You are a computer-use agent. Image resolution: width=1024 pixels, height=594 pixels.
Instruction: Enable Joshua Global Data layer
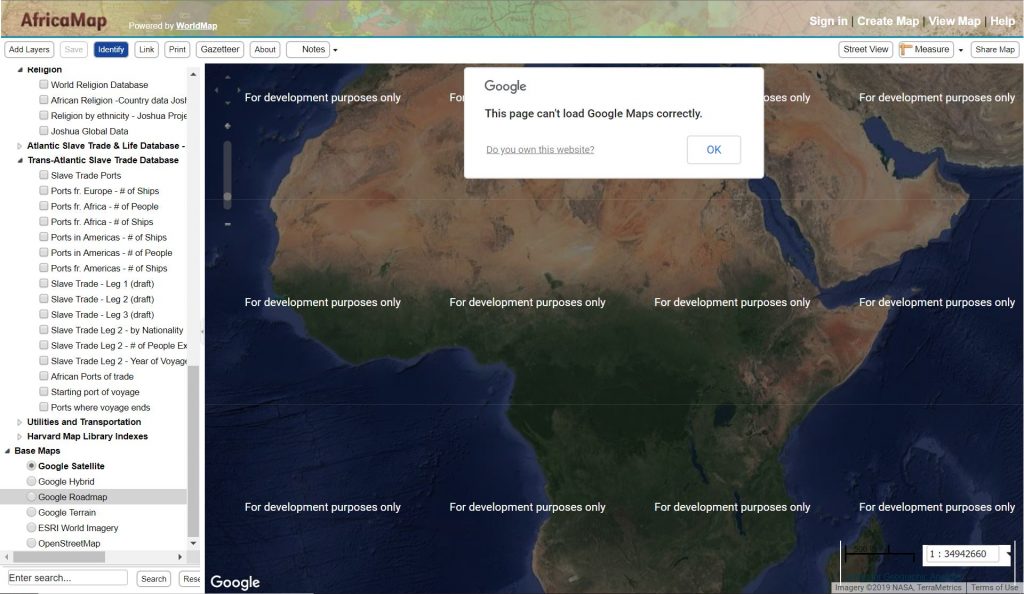coord(44,131)
